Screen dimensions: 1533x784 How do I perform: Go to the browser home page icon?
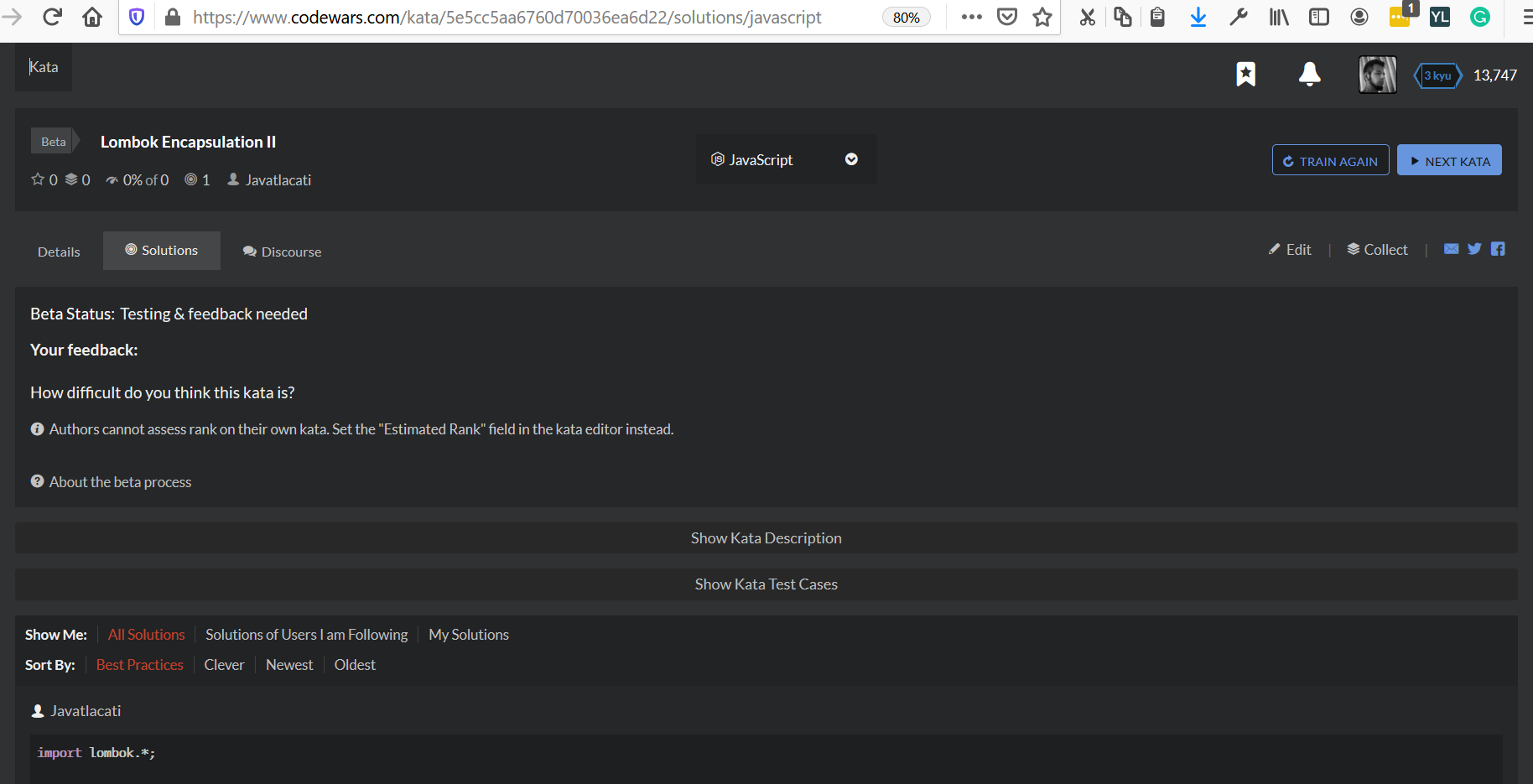click(x=92, y=17)
